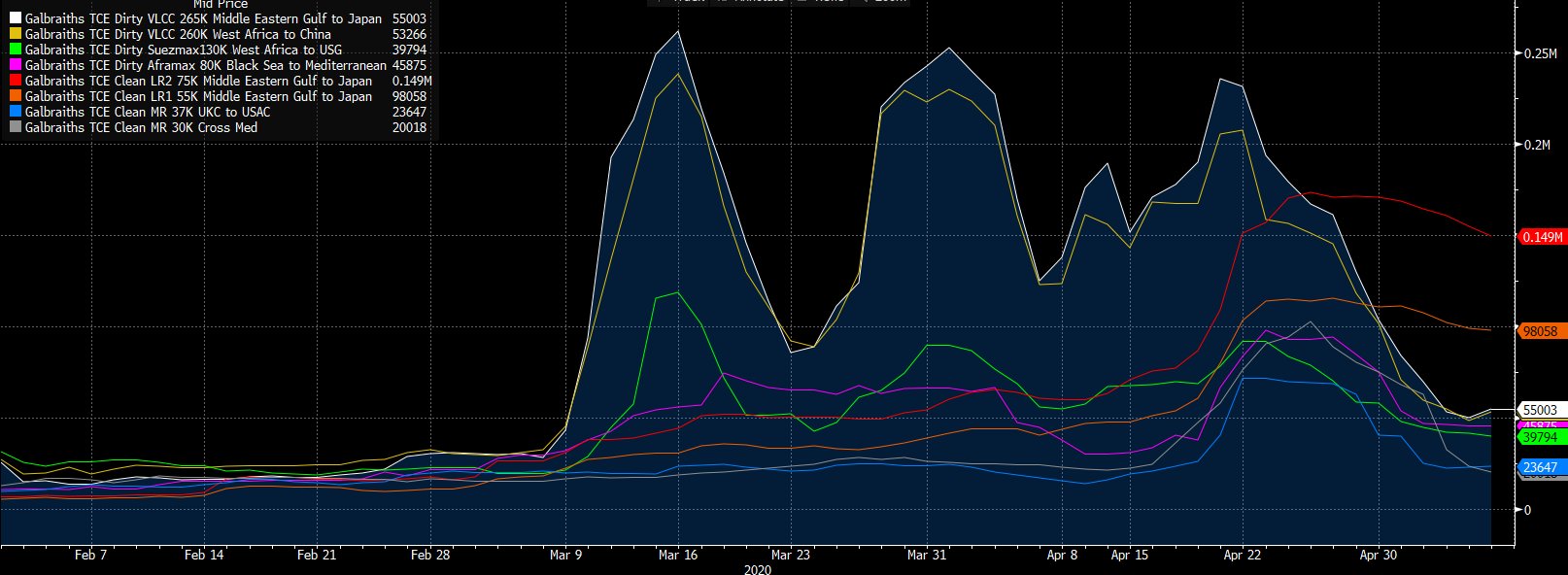Click the green 39794 axis price tag
The height and width of the screenshot is (575, 1568).
pos(1540,438)
